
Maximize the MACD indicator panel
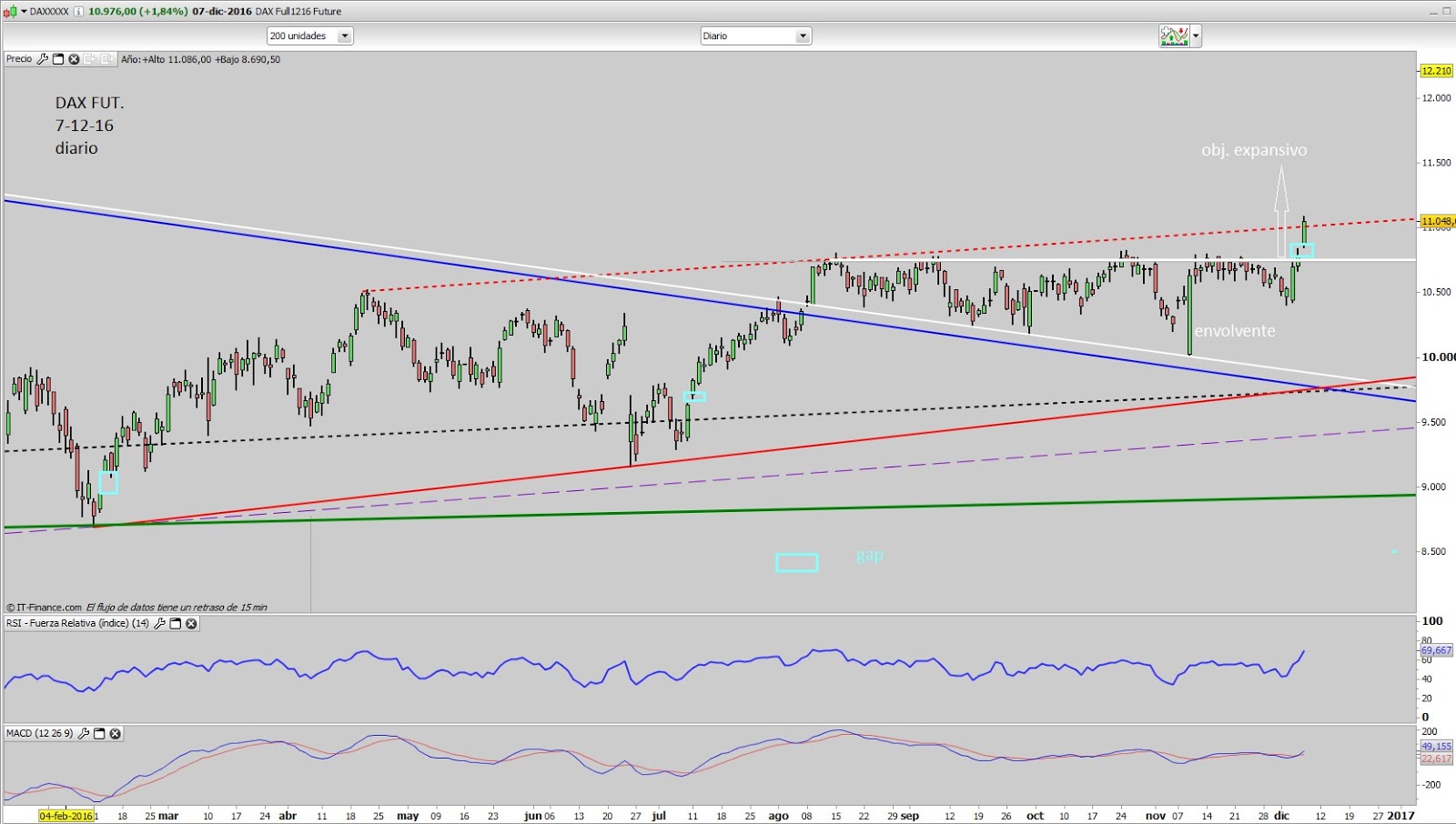click(99, 733)
